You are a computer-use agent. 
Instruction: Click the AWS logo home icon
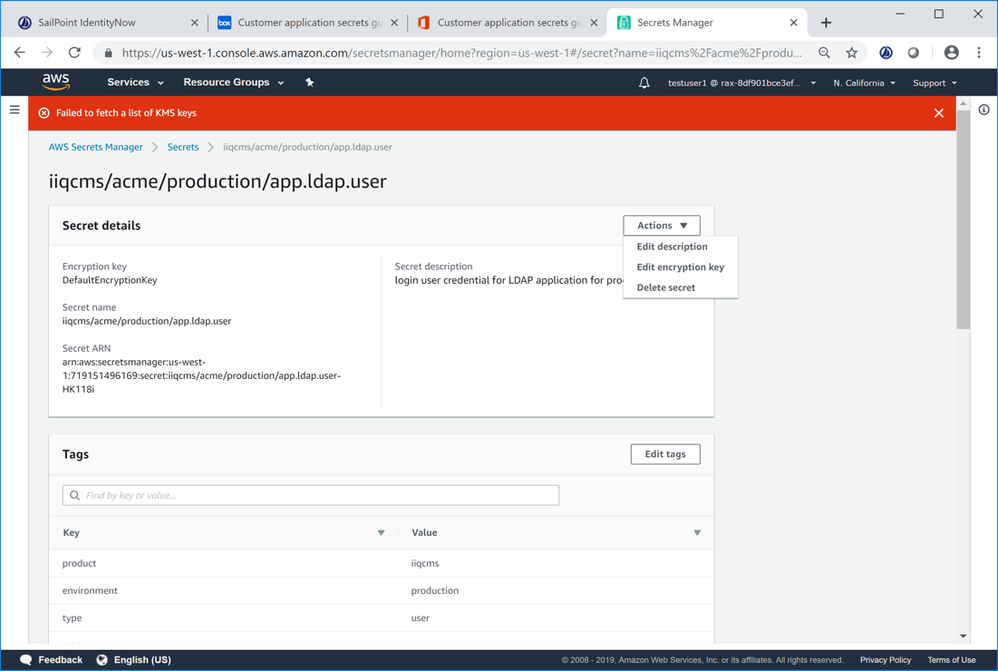[x=56, y=82]
